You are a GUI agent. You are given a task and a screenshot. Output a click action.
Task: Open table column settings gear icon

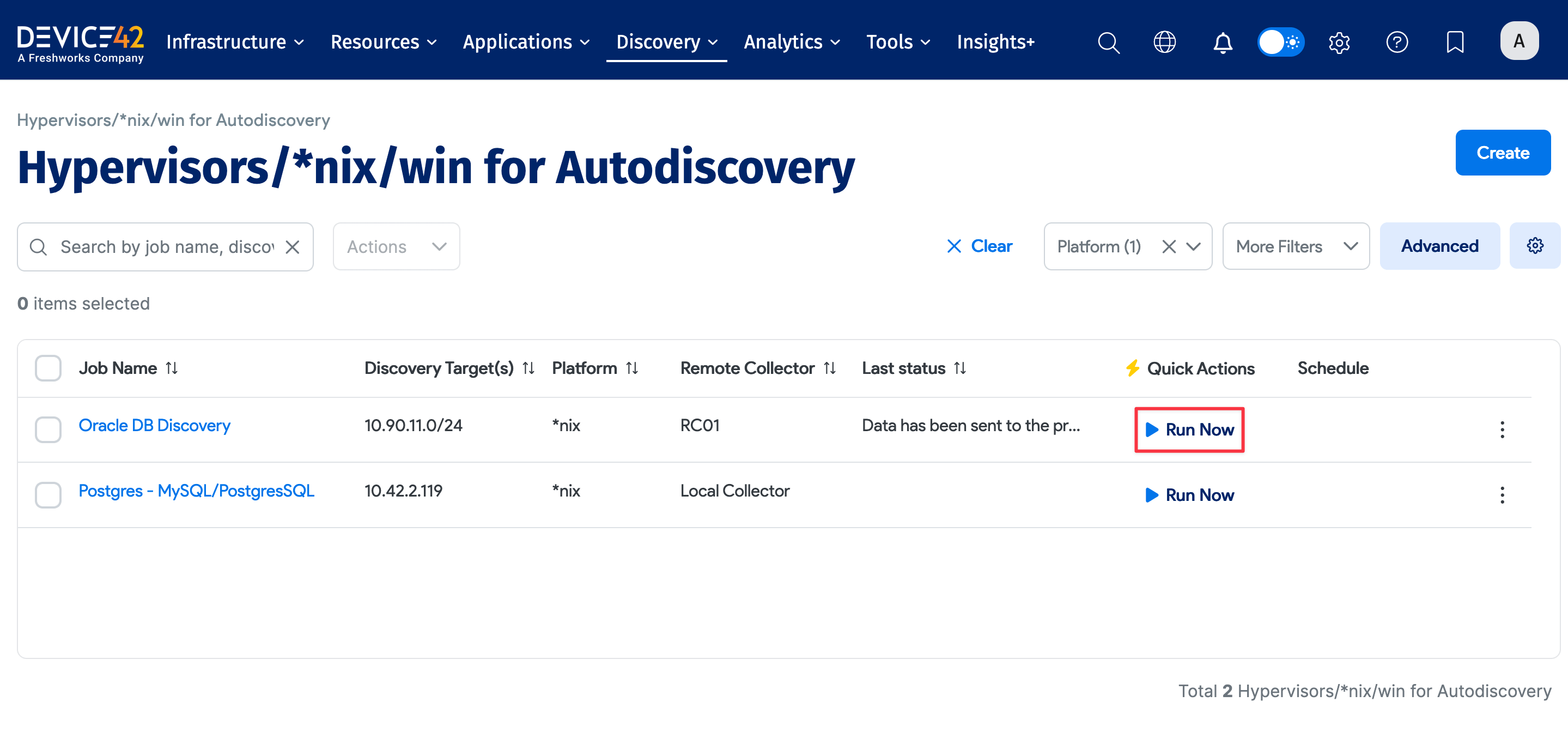1535,245
